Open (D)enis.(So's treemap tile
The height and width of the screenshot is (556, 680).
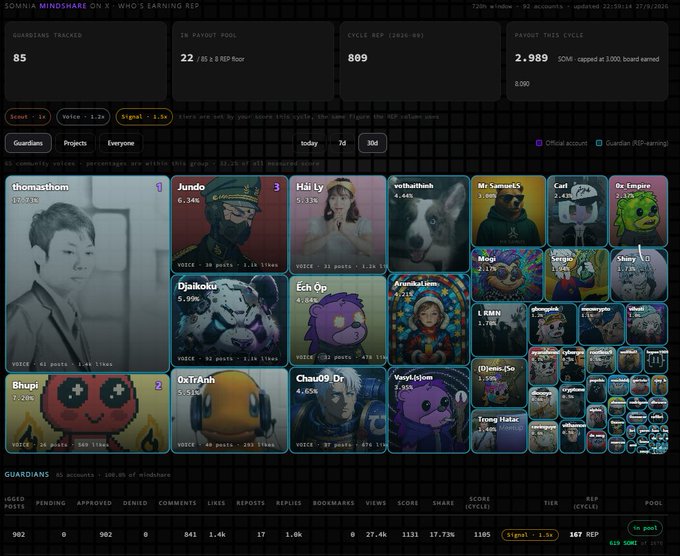tap(499, 383)
